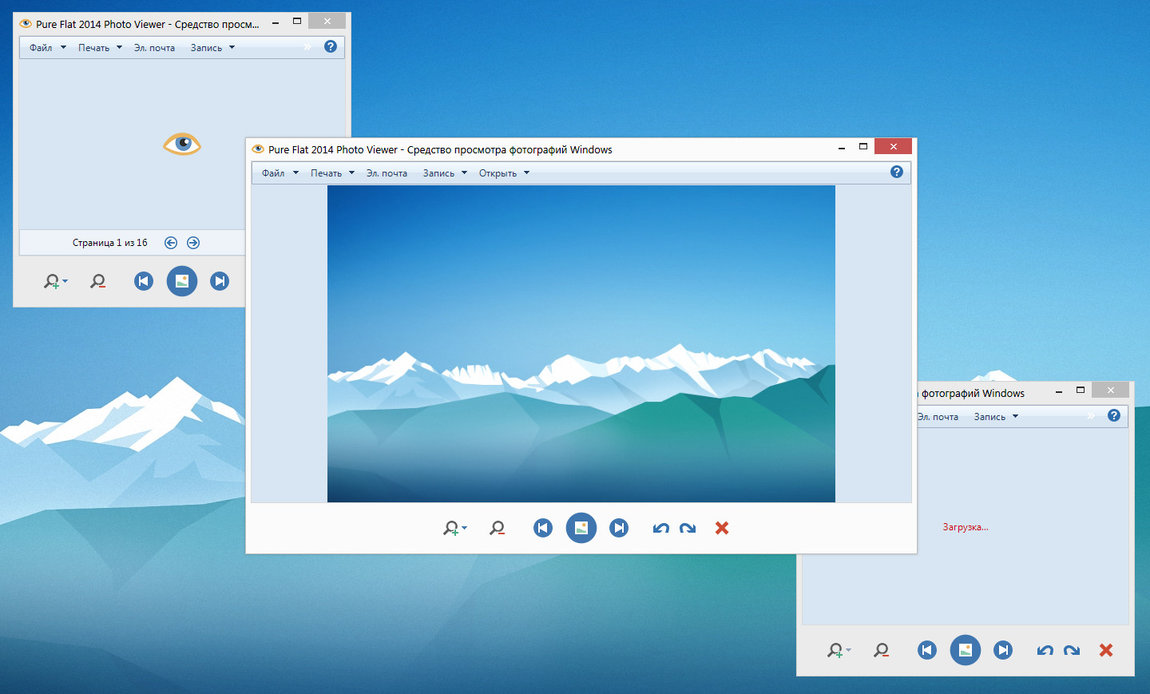The height and width of the screenshot is (694, 1150).
Task: Open Файл menu in top-left window
Action: 40,48
